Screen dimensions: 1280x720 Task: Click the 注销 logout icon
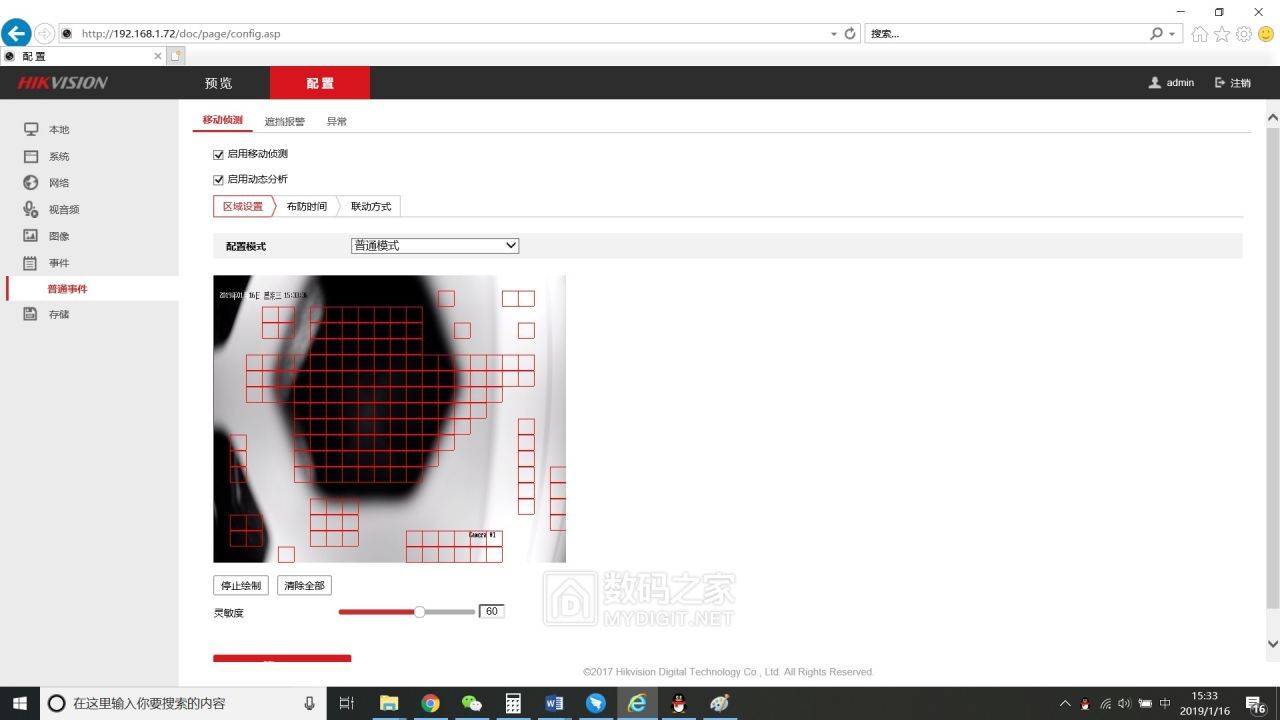click(1220, 83)
